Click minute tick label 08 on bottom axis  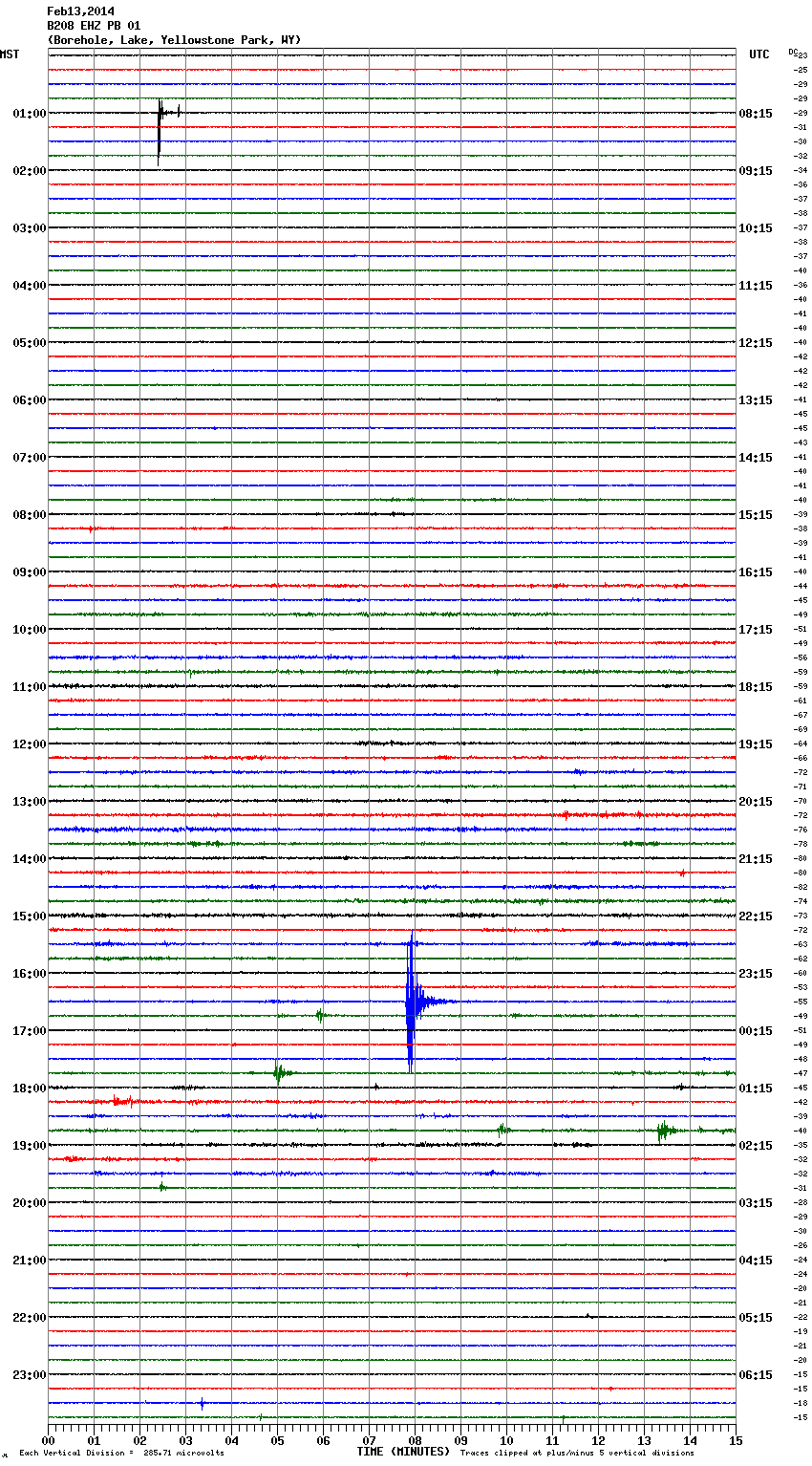coord(415,1440)
